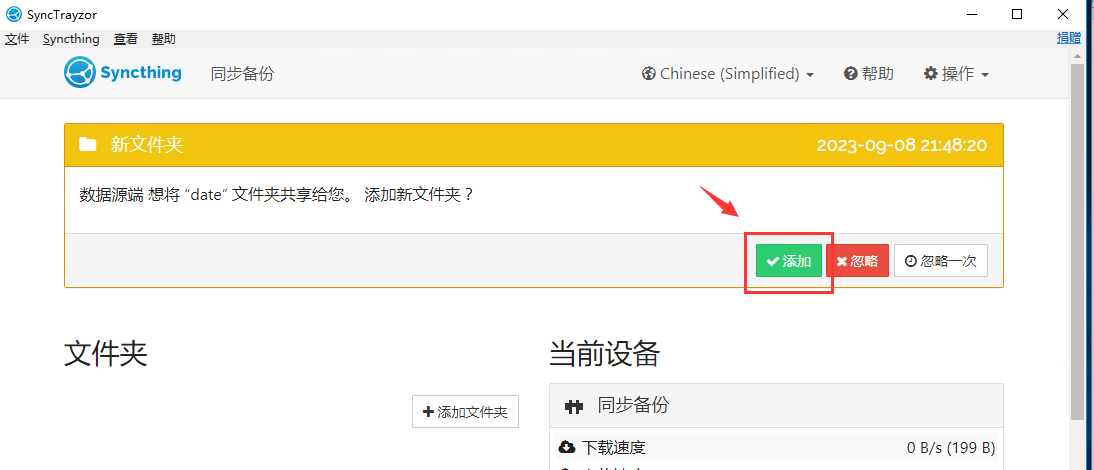1094x470 pixels.
Task: Click the SyncTrayzor title bar app icon
Action: coord(13,14)
